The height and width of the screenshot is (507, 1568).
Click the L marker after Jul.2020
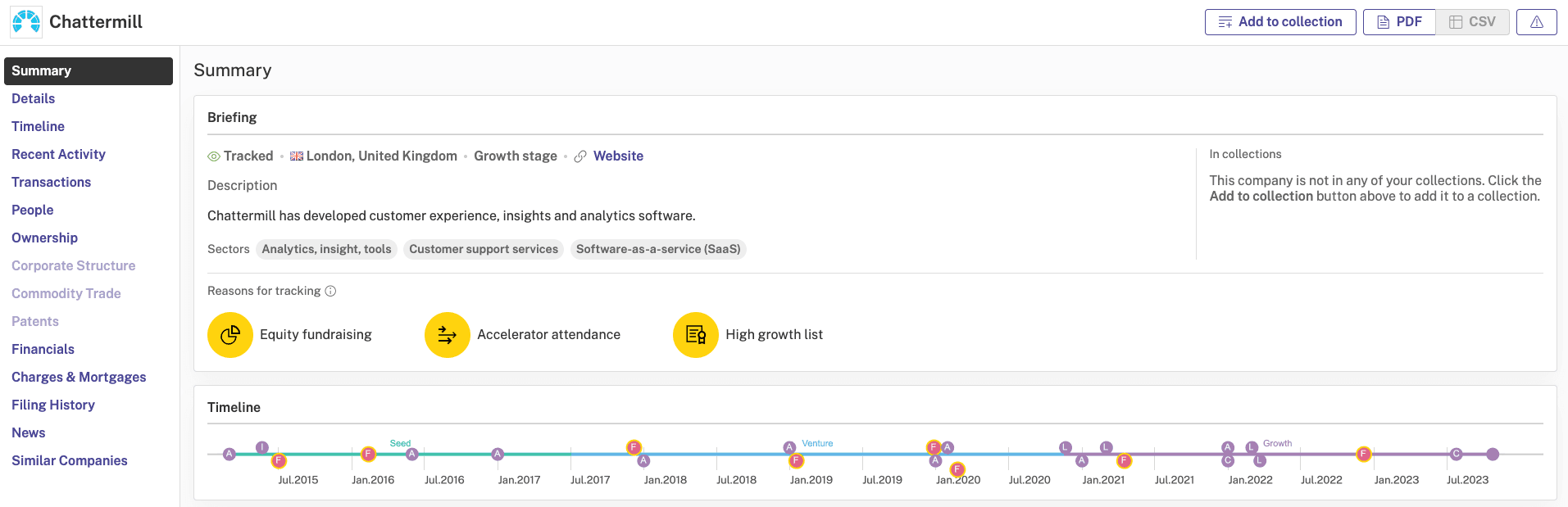(x=1066, y=447)
